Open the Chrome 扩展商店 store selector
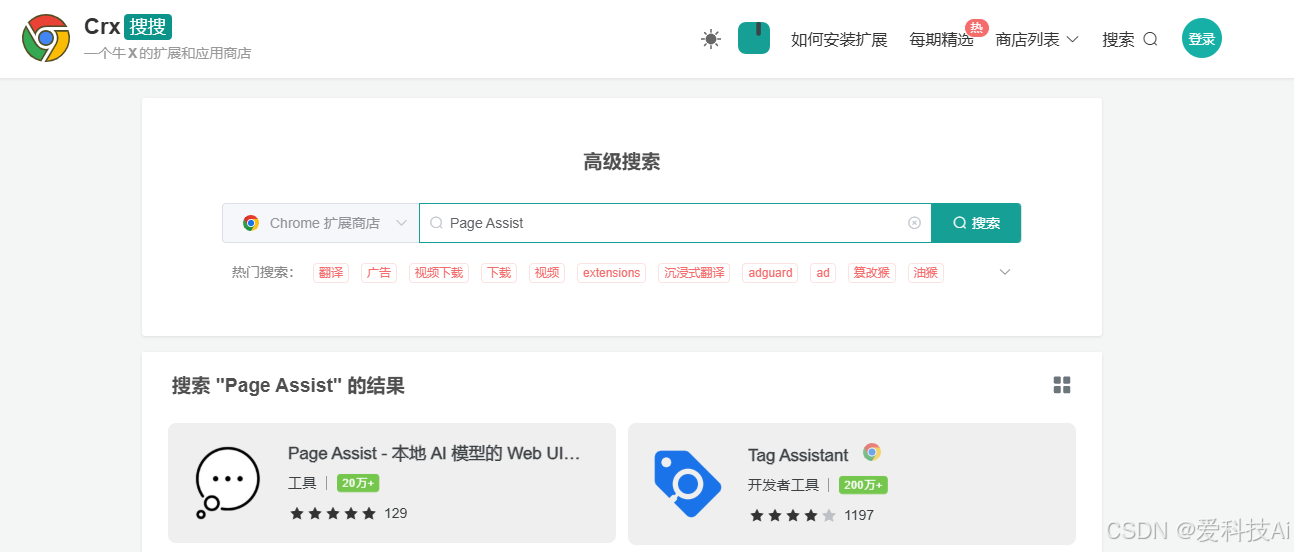Screen dimensions: 1294x552 point(321,223)
